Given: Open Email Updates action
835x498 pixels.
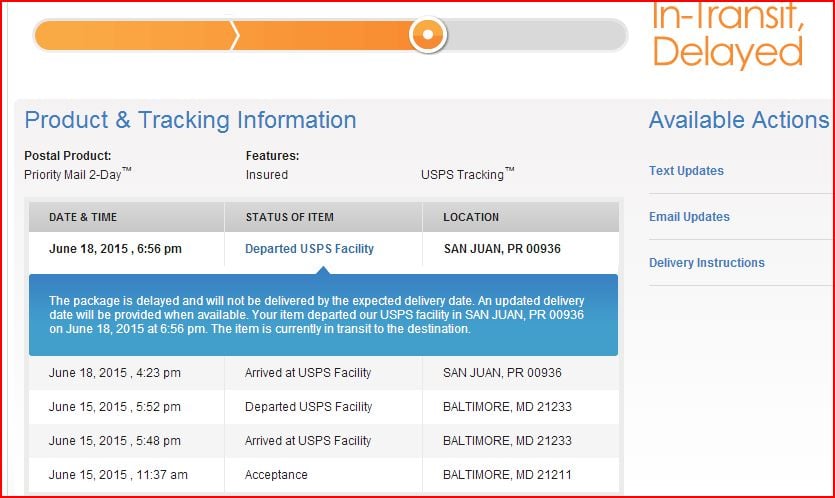Looking at the screenshot, I should pyautogui.click(x=689, y=217).
